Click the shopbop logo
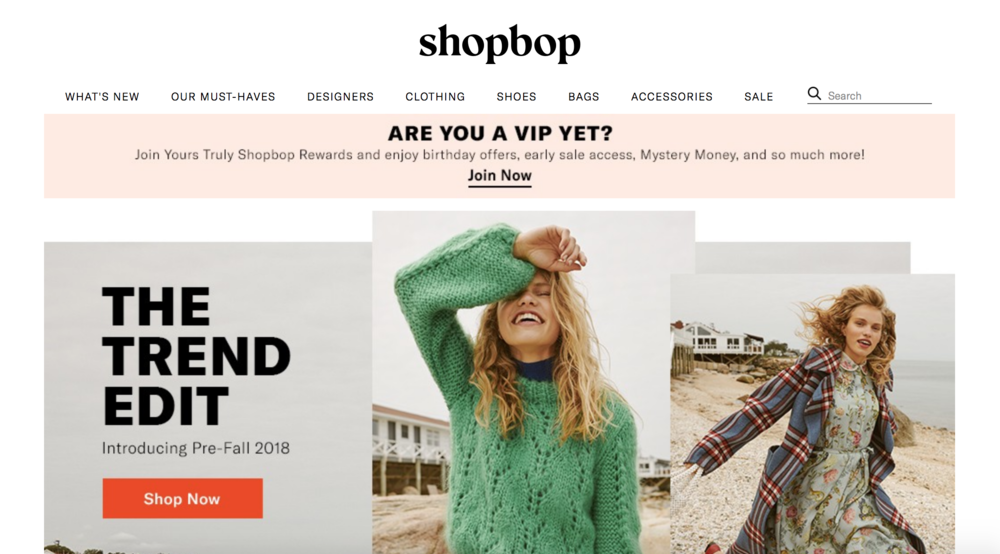 [499, 43]
